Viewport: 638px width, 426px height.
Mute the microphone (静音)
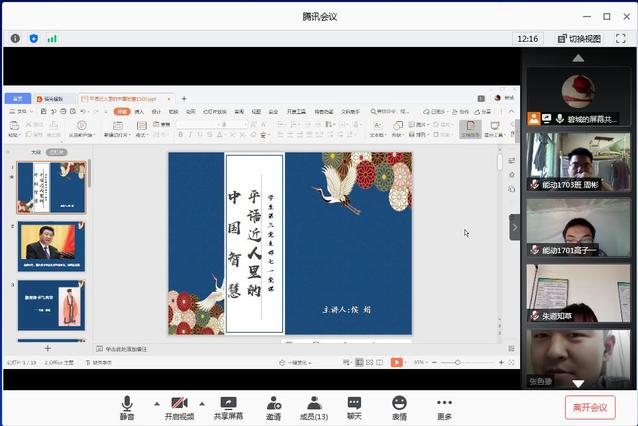point(127,403)
